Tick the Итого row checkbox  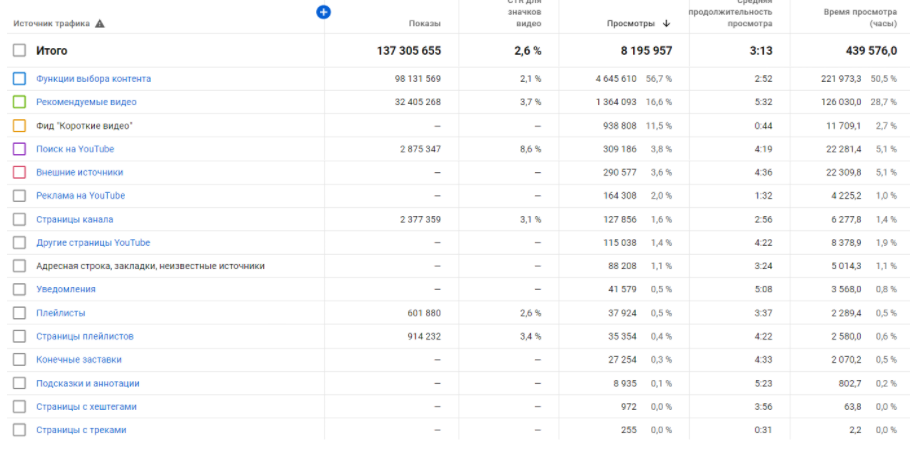[19, 51]
